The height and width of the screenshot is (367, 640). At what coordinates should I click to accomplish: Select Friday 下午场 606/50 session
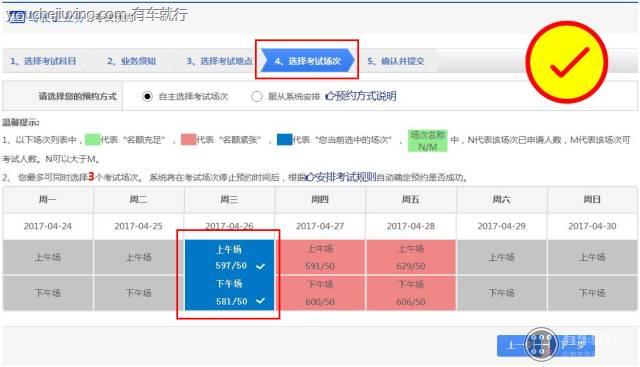click(x=411, y=293)
